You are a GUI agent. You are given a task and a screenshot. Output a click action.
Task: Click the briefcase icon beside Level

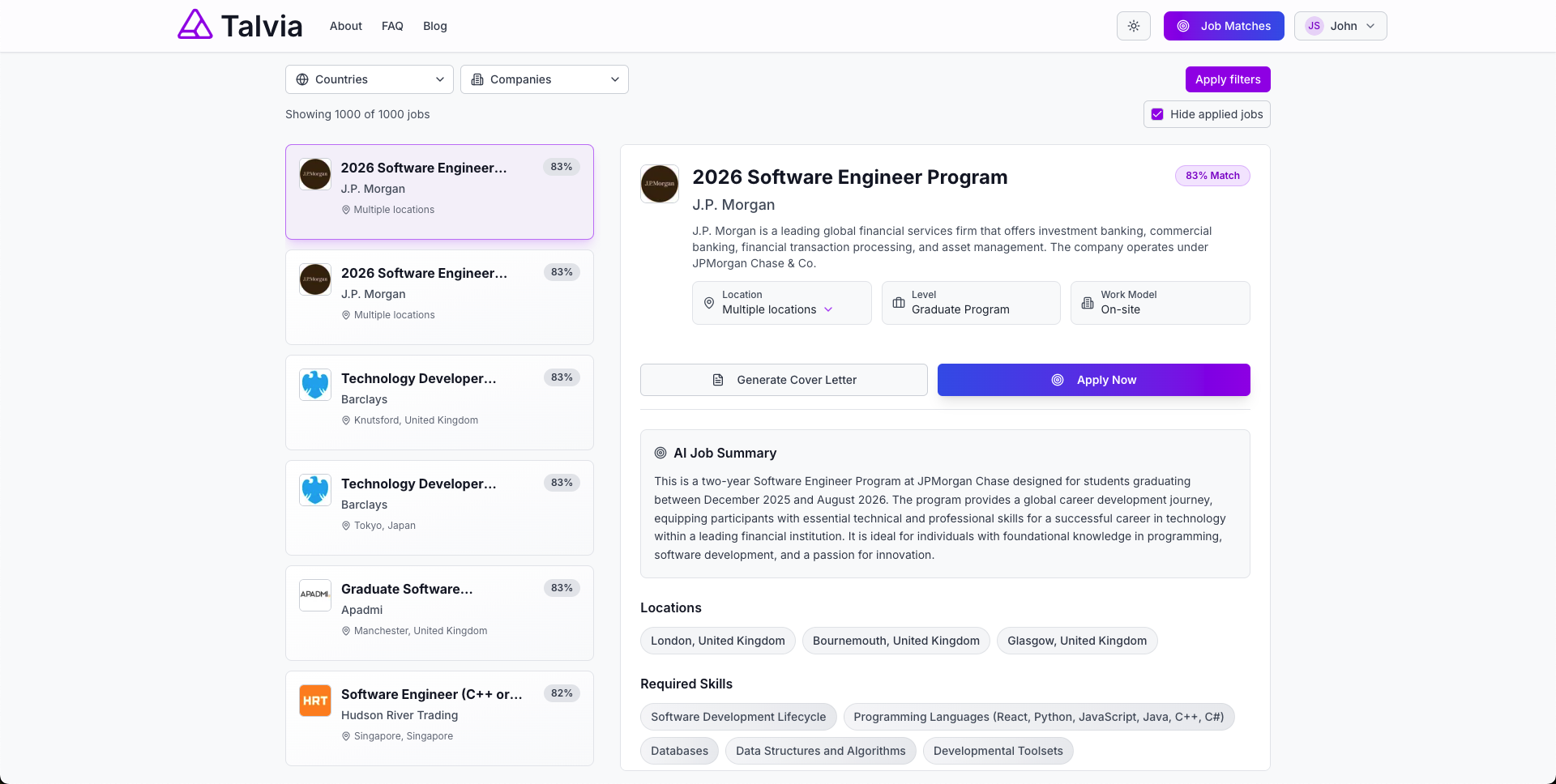coord(899,303)
